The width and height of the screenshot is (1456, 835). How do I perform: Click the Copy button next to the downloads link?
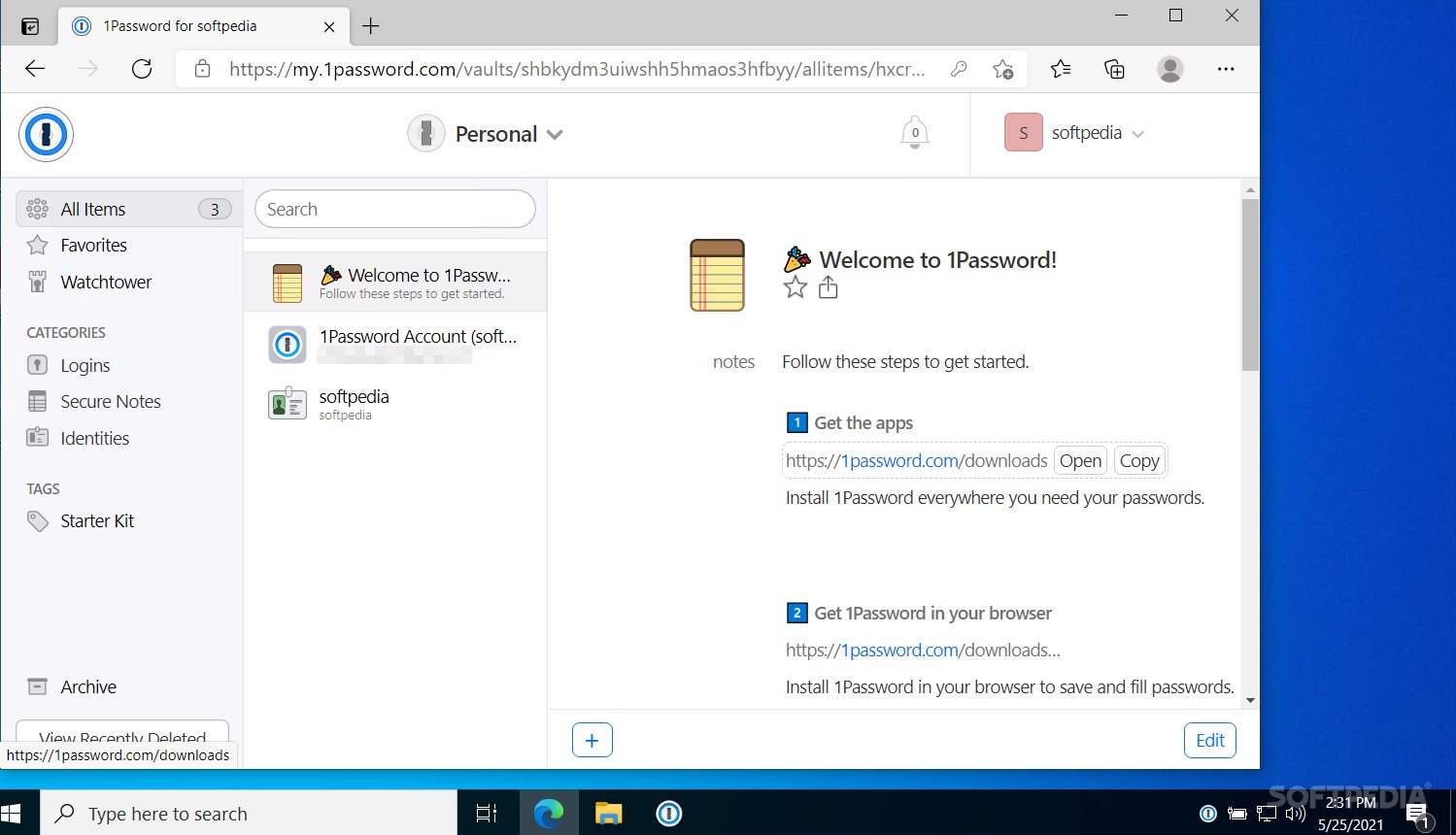tap(1139, 460)
